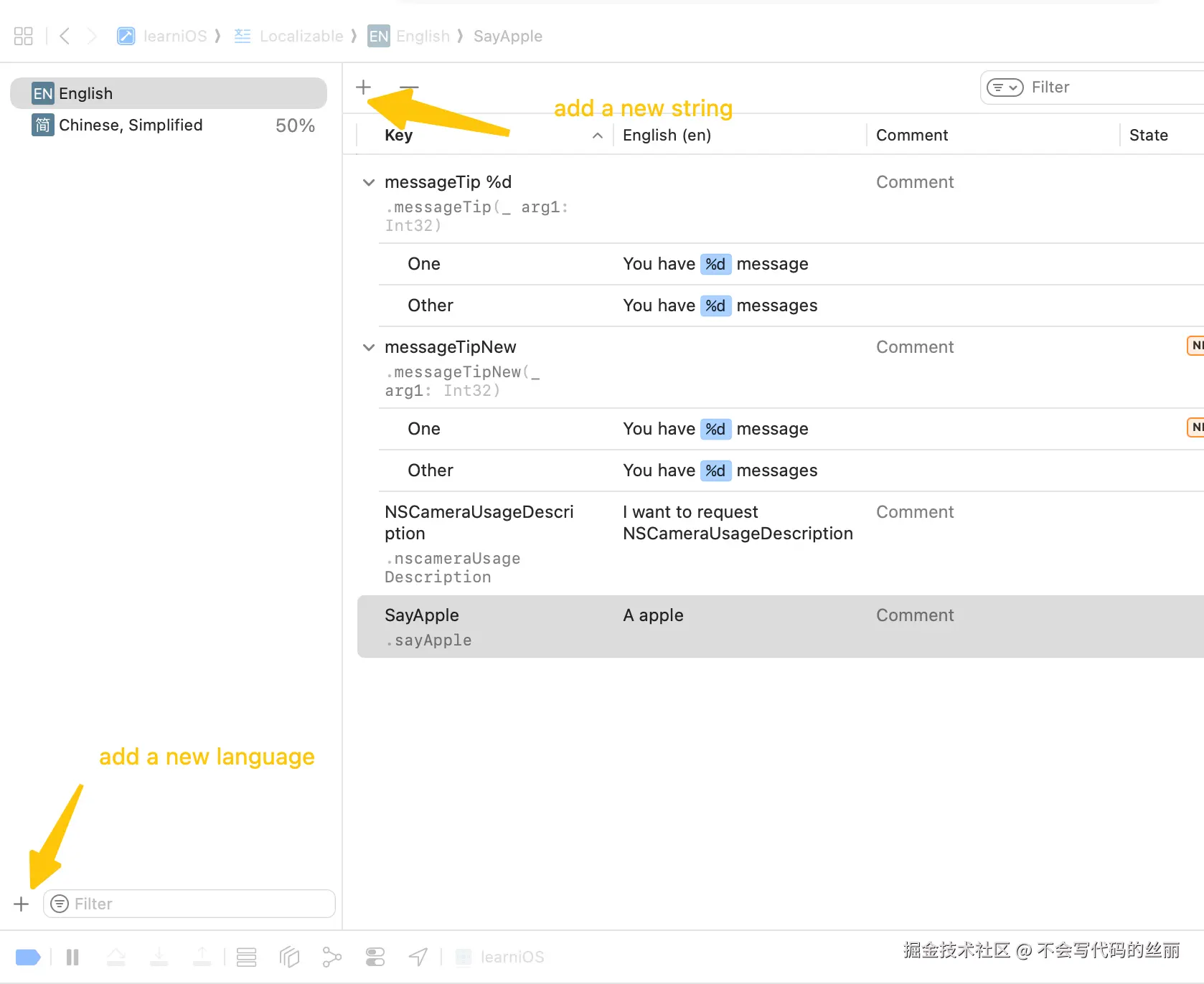Select the NSCameraUsageDescription key
This screenshot has width=1204, height=984.
tap(479, 523)
